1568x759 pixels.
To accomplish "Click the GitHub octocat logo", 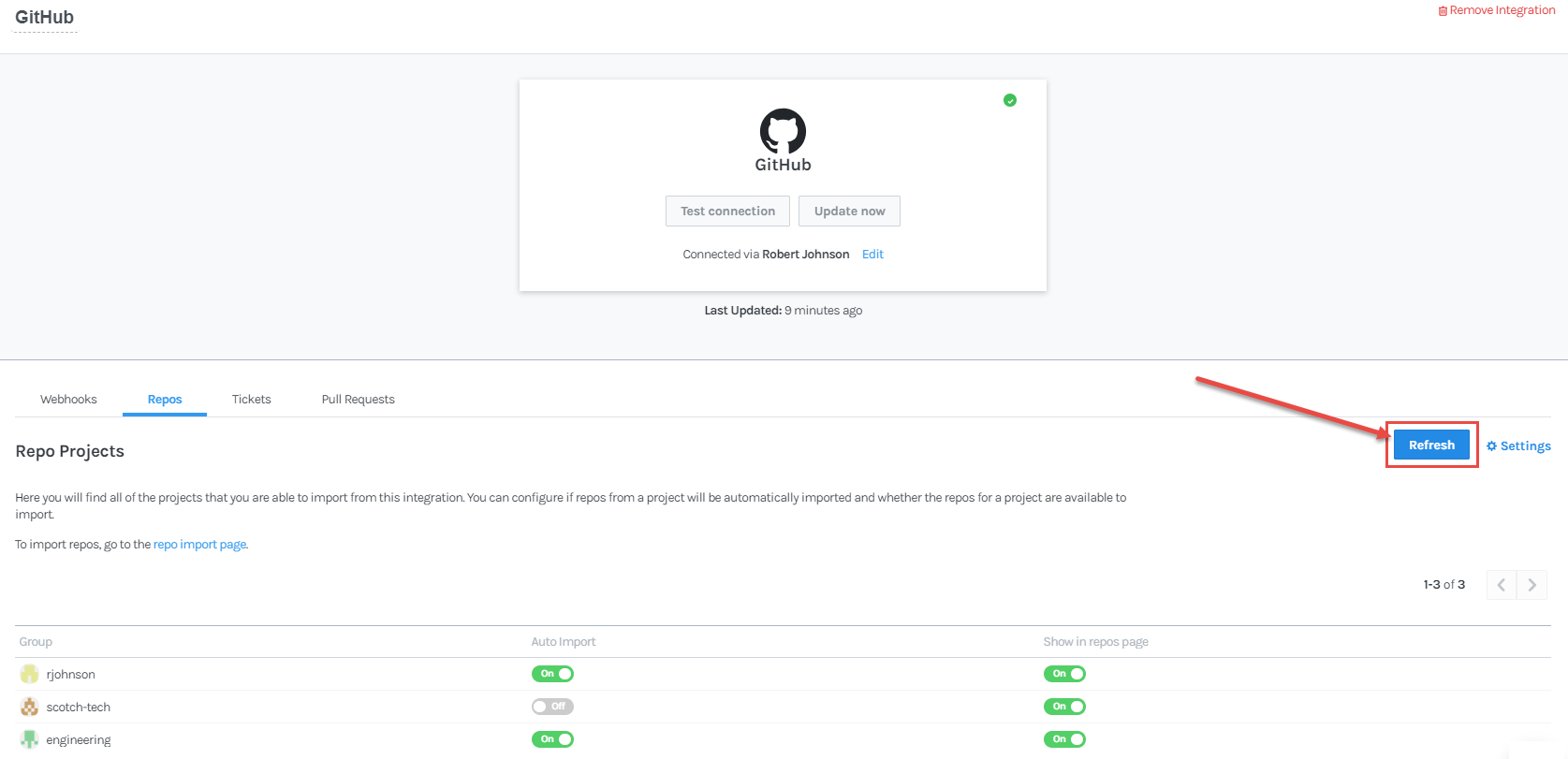I will [783, 131].
